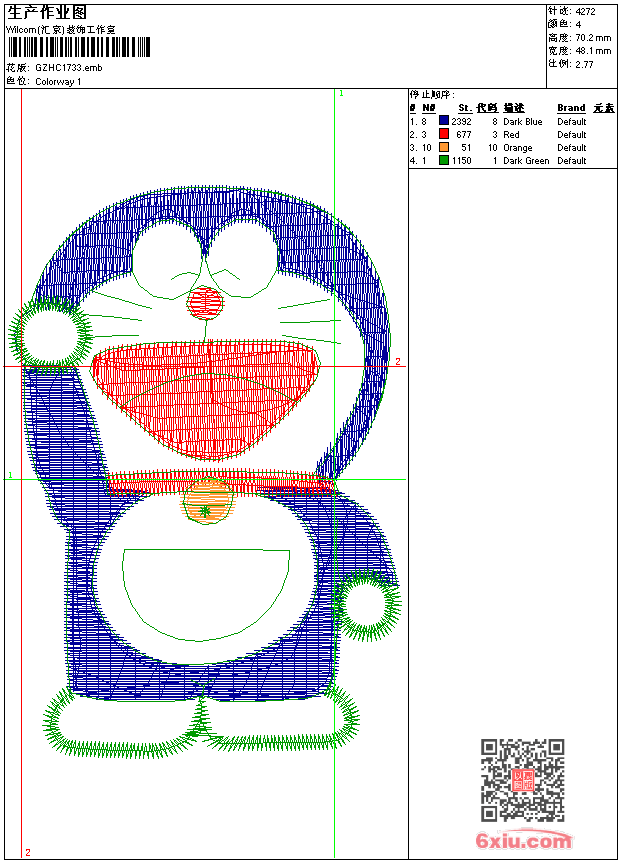Click the St. column header
The width and height of the screenshot is (620, 860).
click(465, 108)
